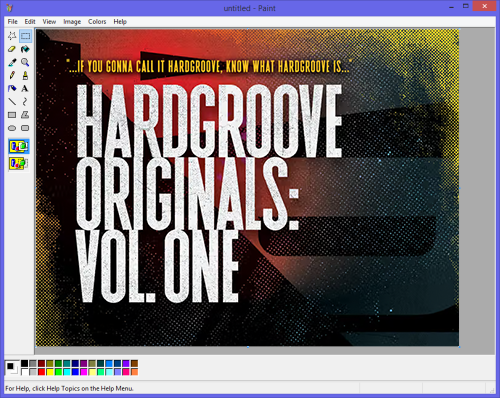Choose the straight Line tool
500x398 pixels.
click(12, 102)
